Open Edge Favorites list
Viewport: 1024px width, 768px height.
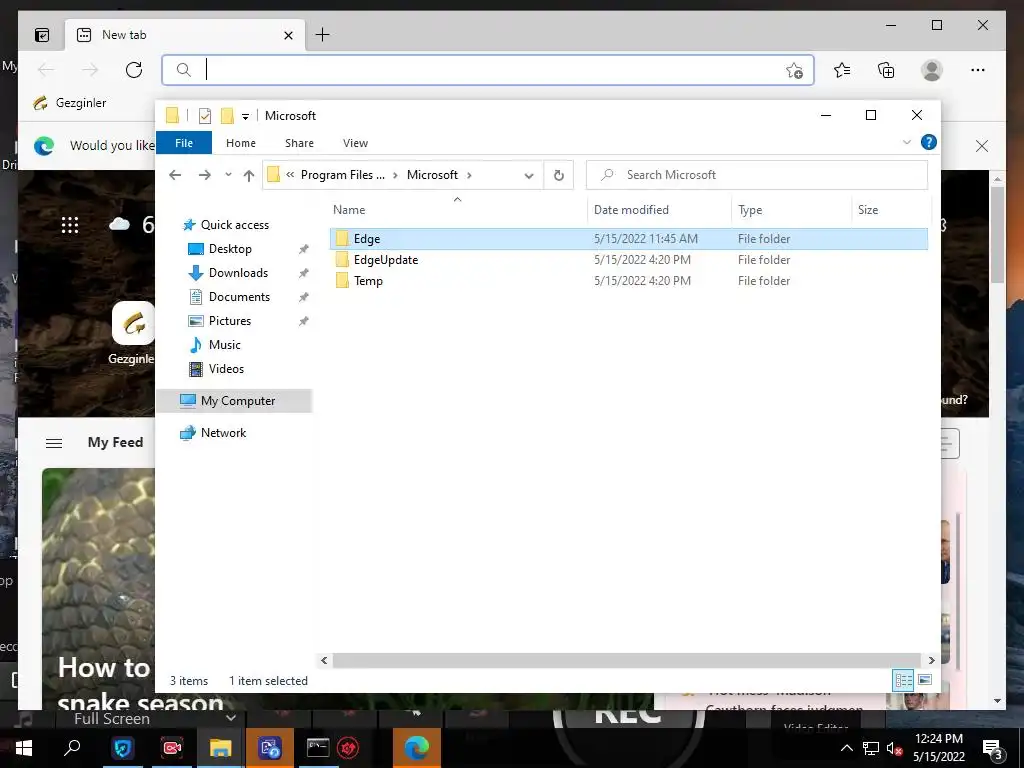click(842, 70)
